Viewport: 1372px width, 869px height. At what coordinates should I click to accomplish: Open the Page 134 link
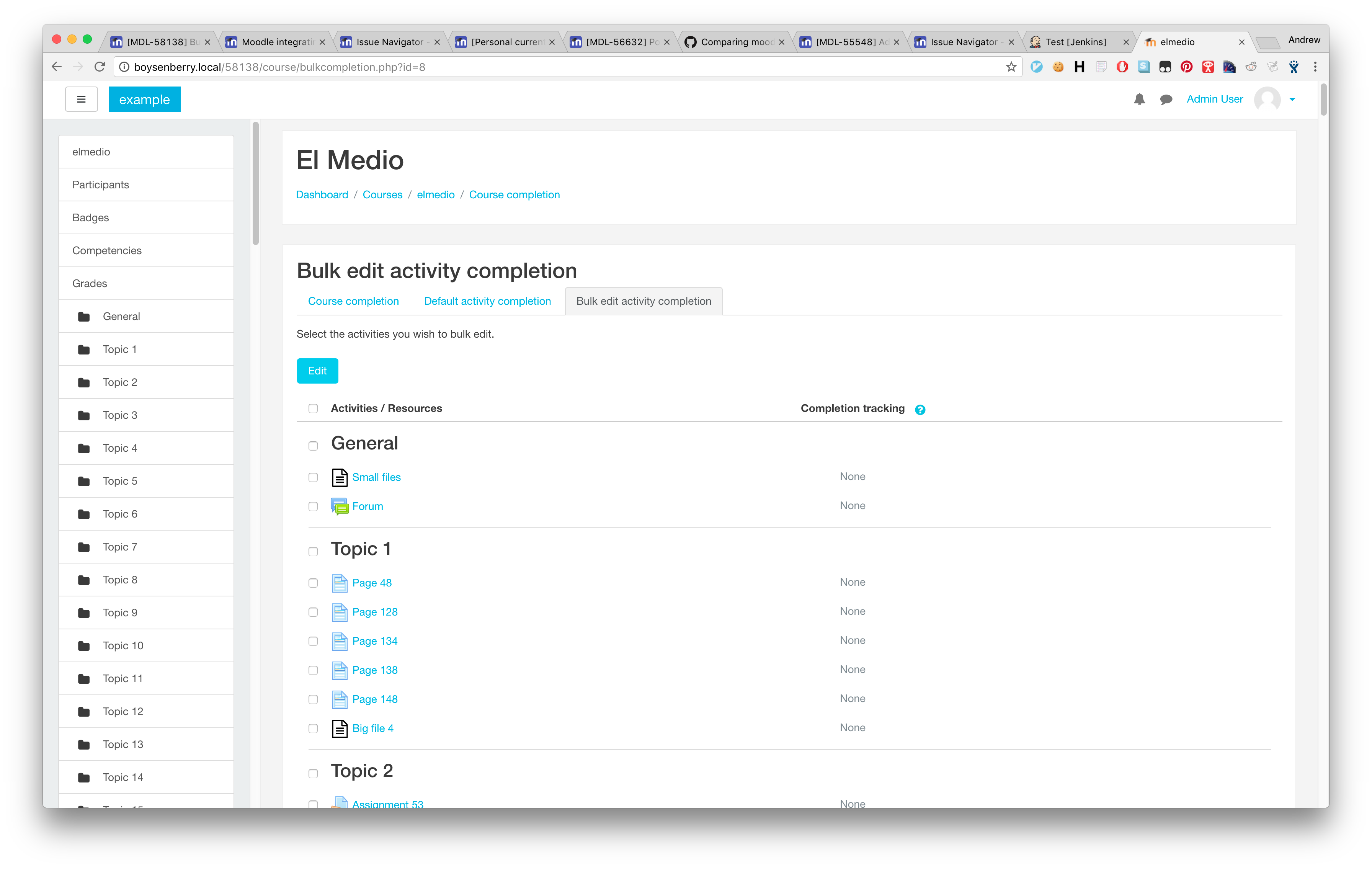pyautogui.click(x=374, y=641)
